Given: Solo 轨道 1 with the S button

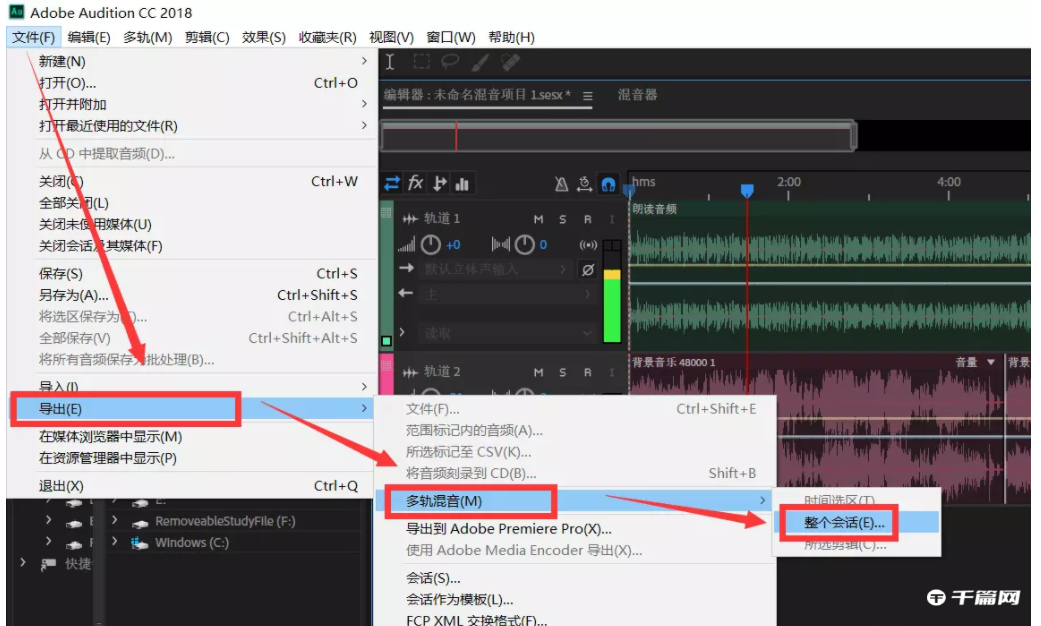Looking at the screenshot, I should click(x=562, y=220).
